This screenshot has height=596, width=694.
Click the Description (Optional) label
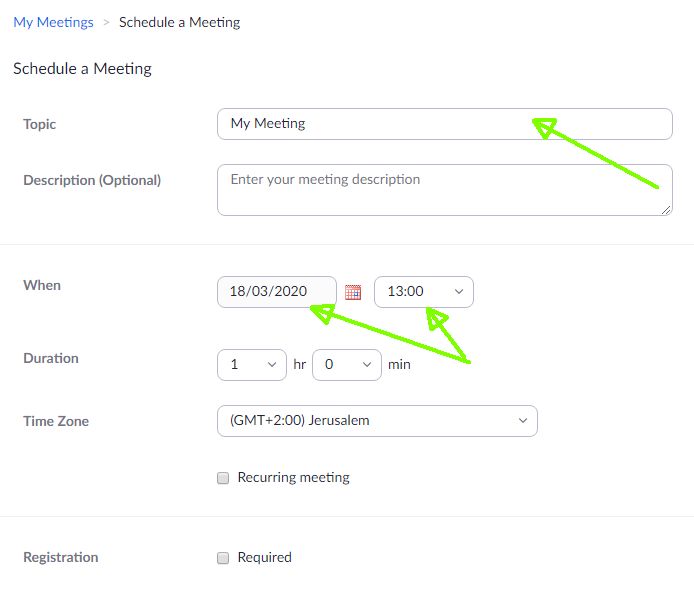(x=92, y=181)
